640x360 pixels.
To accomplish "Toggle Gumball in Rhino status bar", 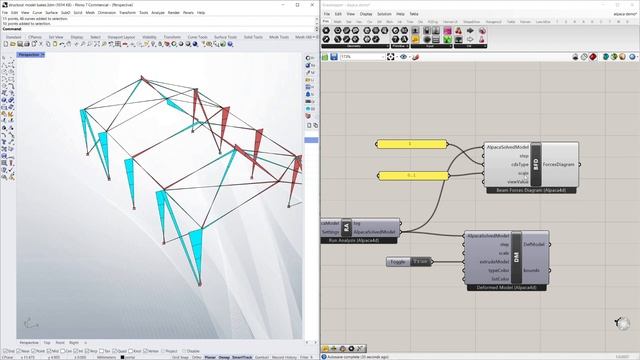I will click(x=262, y=357).
